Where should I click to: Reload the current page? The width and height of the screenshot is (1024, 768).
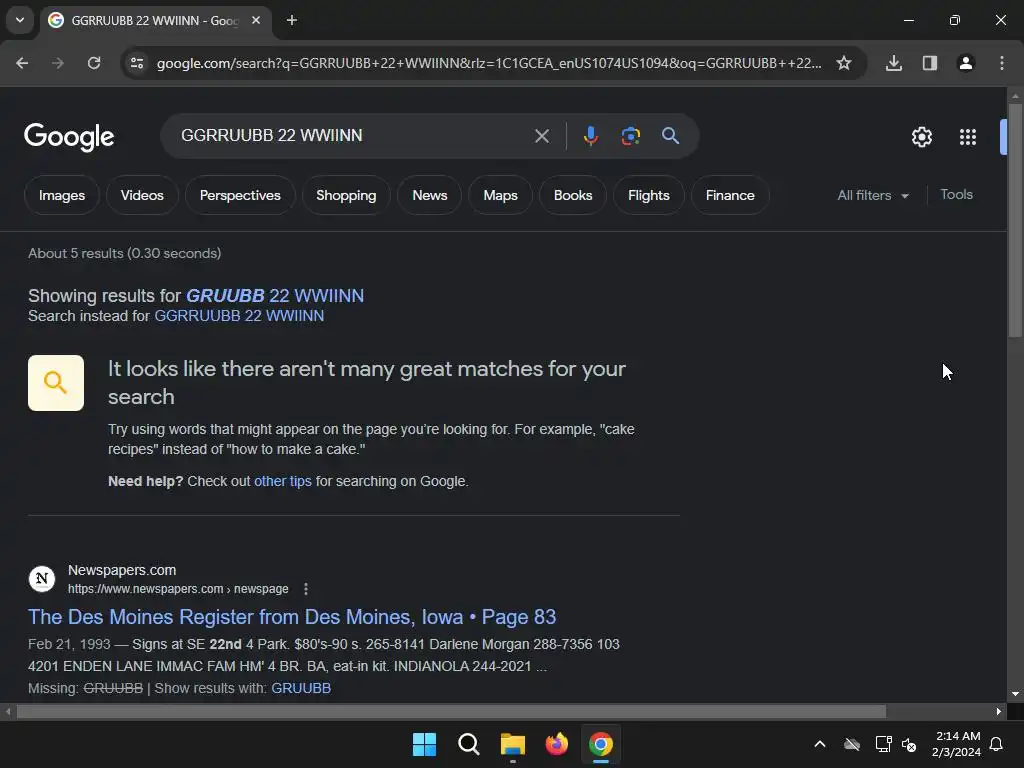[x=94, y=63]
